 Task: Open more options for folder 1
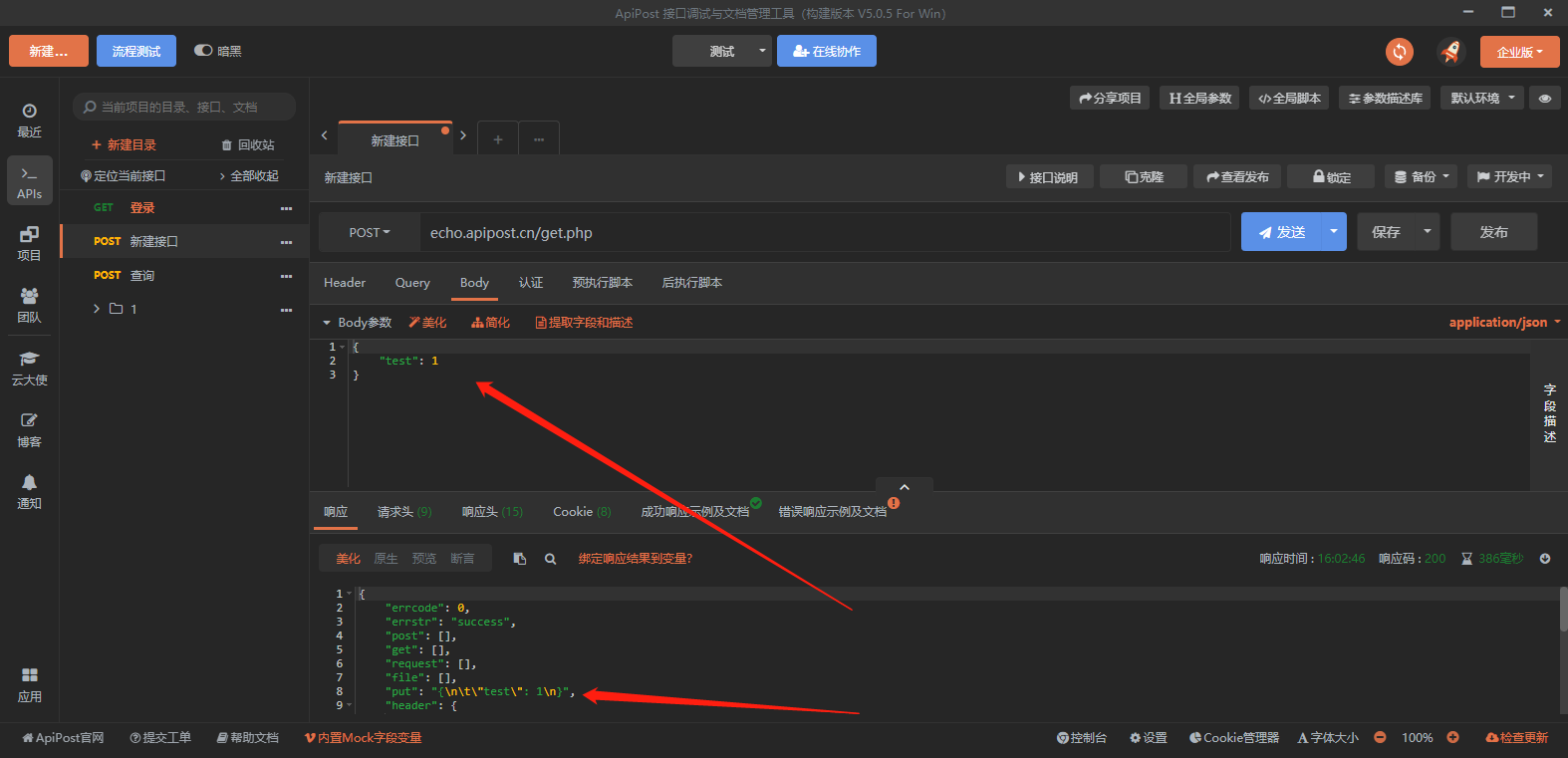click(x=287, y=310)
